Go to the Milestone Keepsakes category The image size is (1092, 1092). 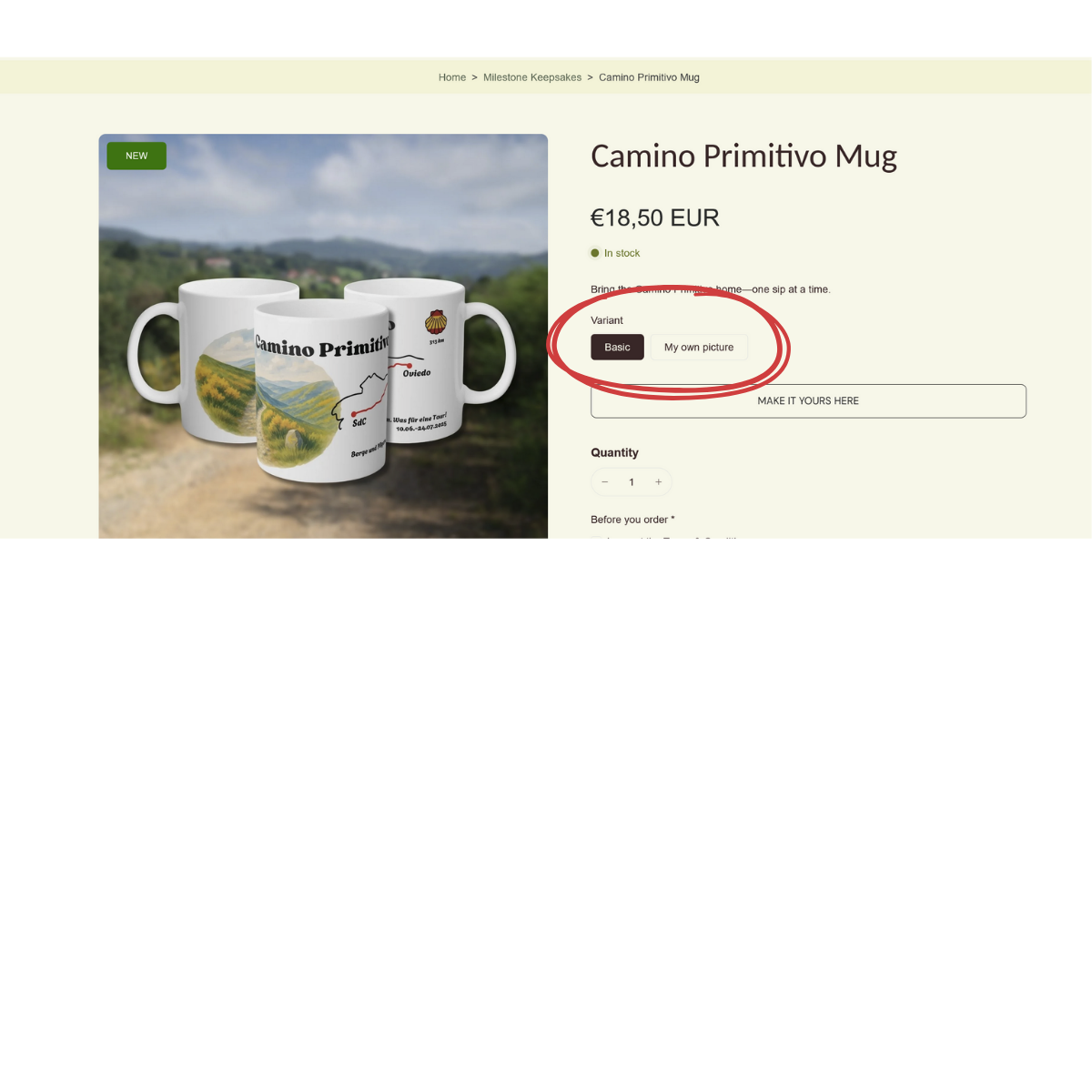(x=532, y=77)
